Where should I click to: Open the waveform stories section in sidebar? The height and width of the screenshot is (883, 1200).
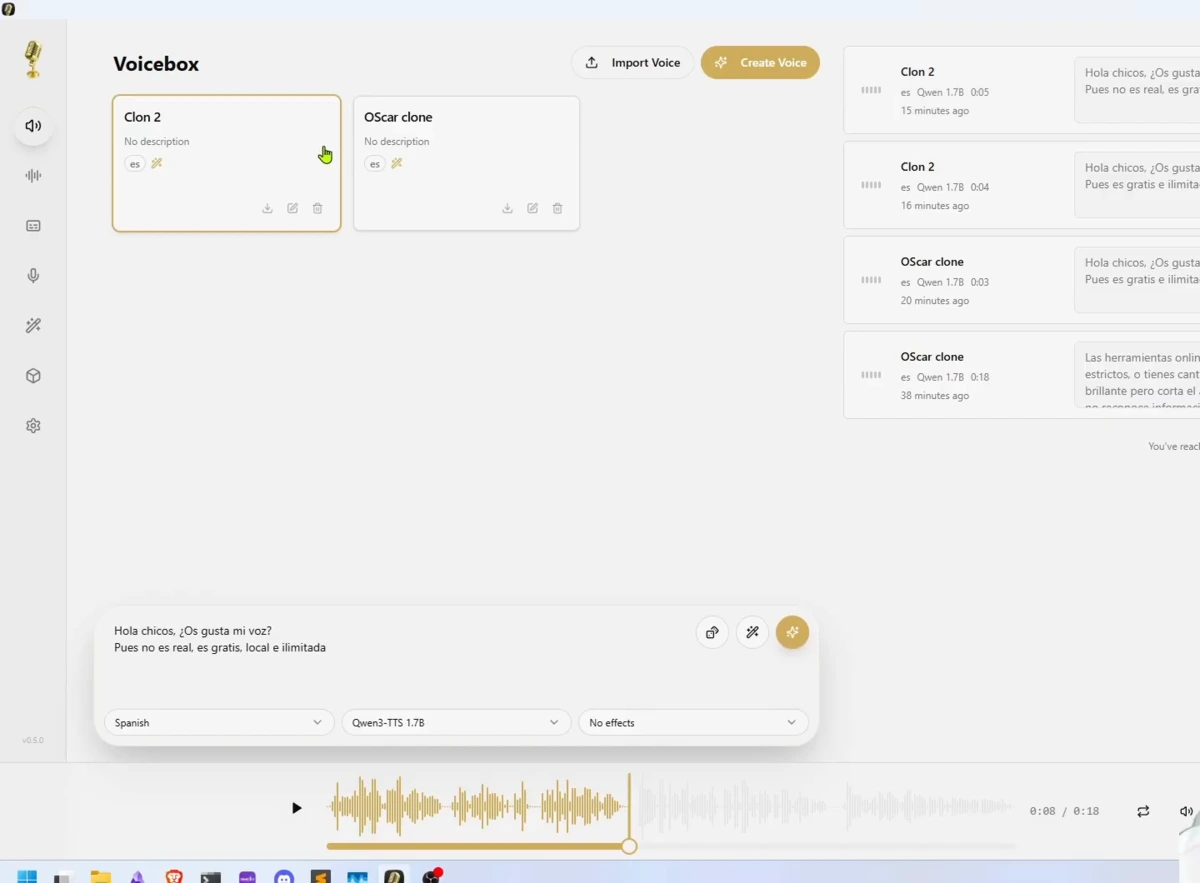[x=33, y=176]
